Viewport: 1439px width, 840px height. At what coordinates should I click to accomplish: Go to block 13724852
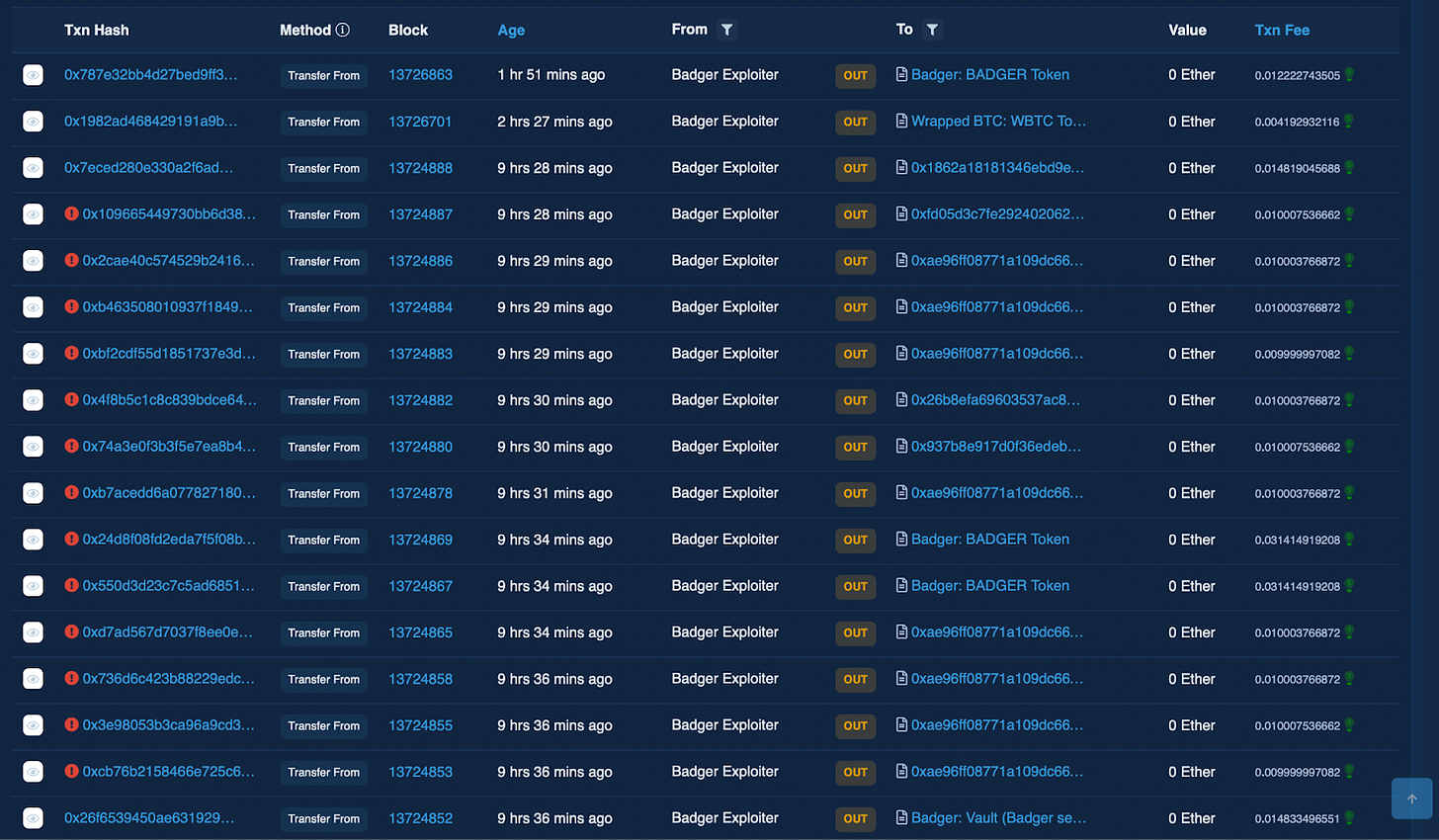pyautogui.click(x=420, y=818)
